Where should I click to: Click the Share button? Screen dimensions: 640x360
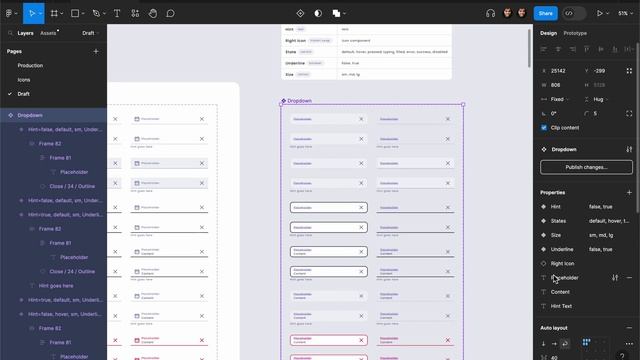click(545, 13)
